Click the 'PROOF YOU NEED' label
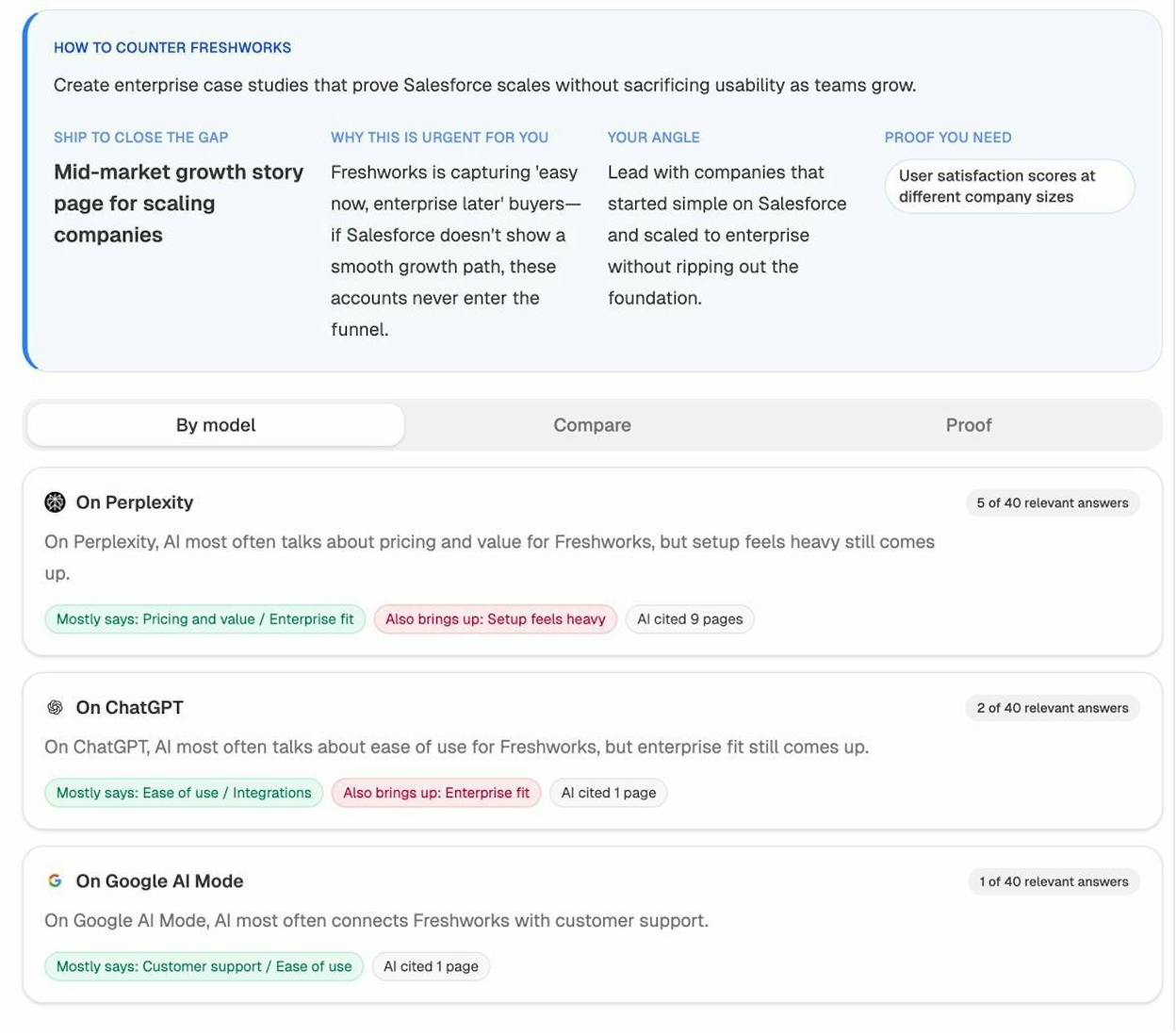1176x1036 pixels. (948, 138)
